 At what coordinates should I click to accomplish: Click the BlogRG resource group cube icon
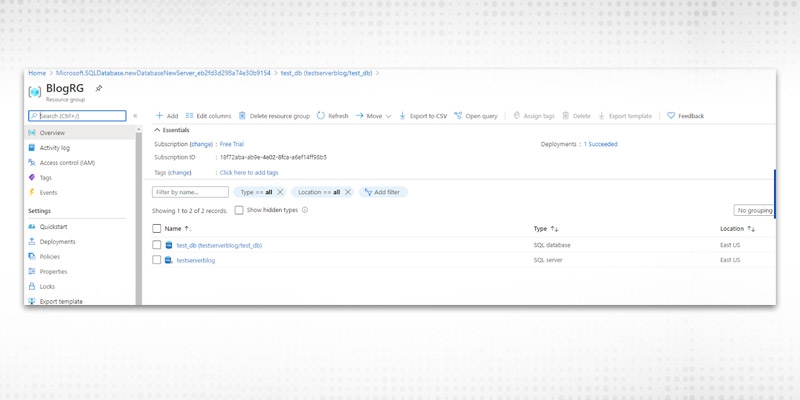tap(35, 92)
